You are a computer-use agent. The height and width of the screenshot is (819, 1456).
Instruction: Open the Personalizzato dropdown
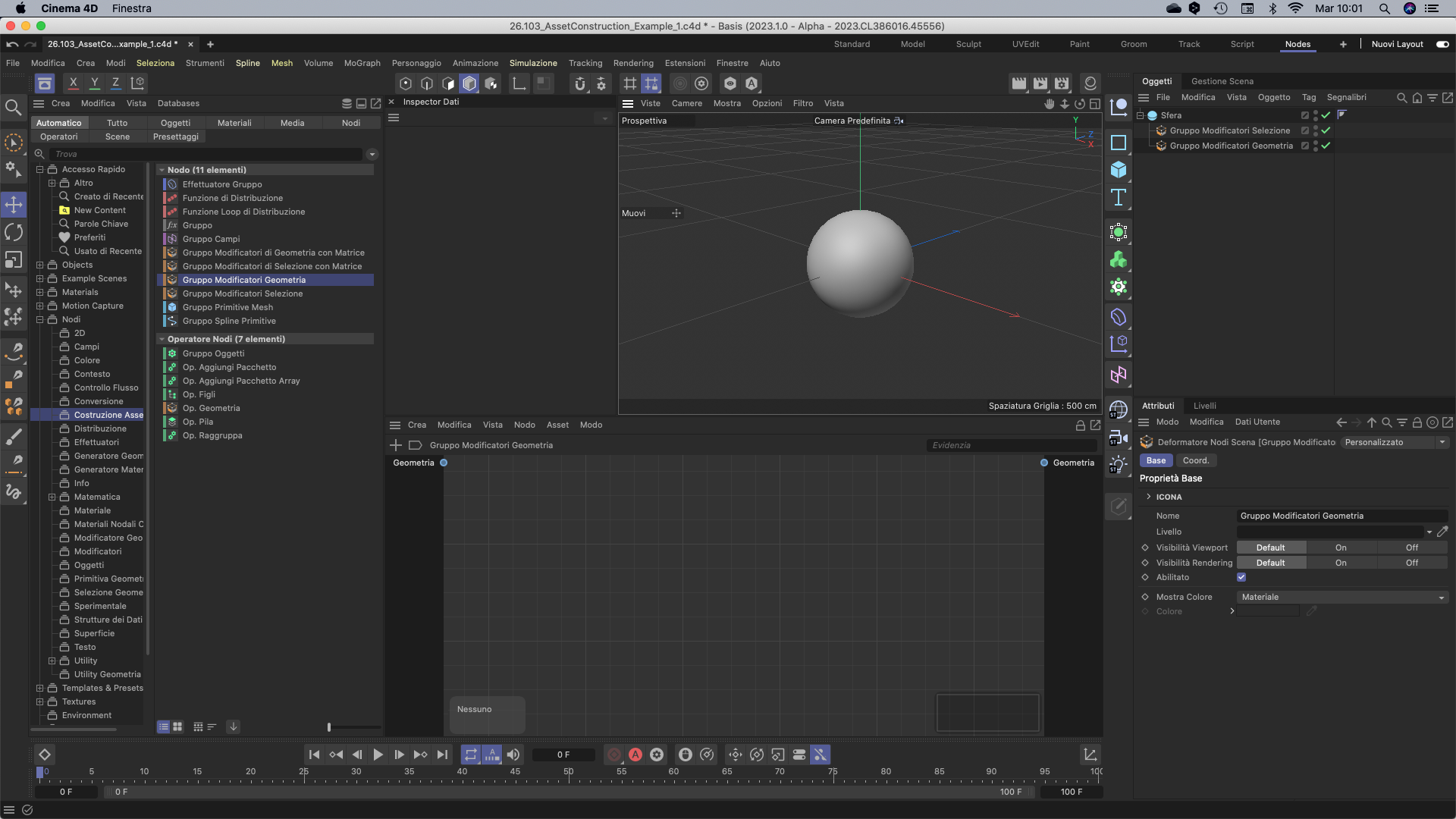(x=1394, y=442)
